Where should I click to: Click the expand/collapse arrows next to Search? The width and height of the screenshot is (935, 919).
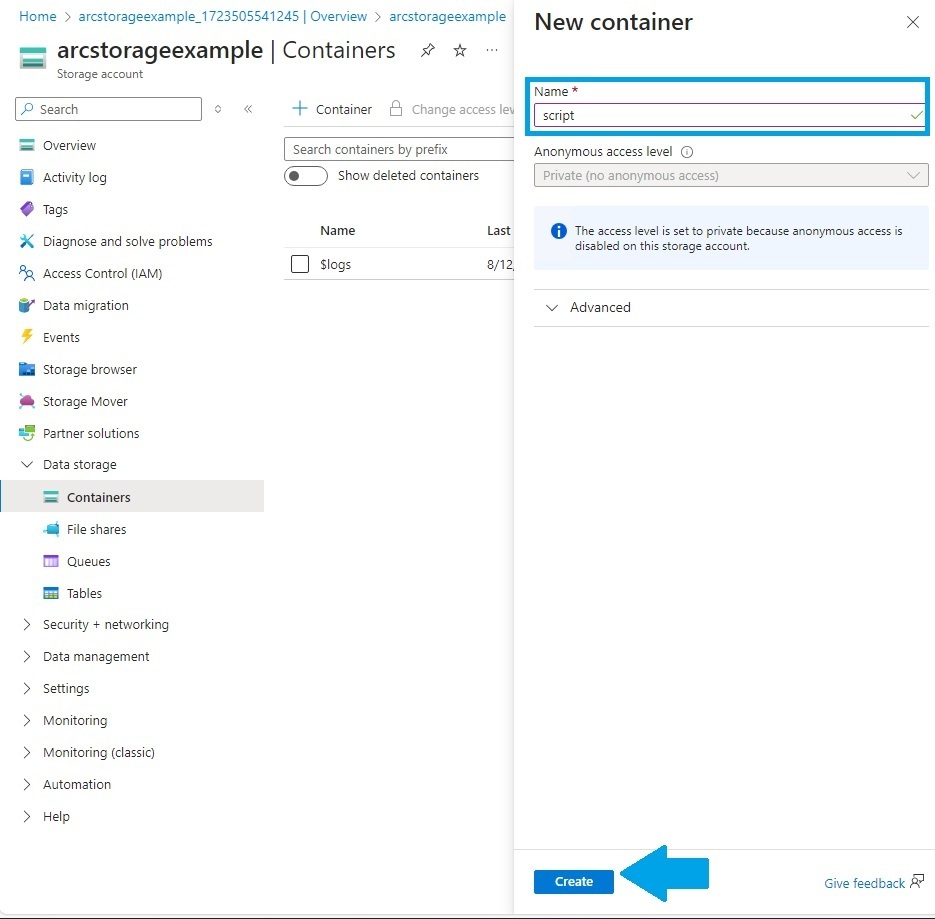tap(218, 109)
